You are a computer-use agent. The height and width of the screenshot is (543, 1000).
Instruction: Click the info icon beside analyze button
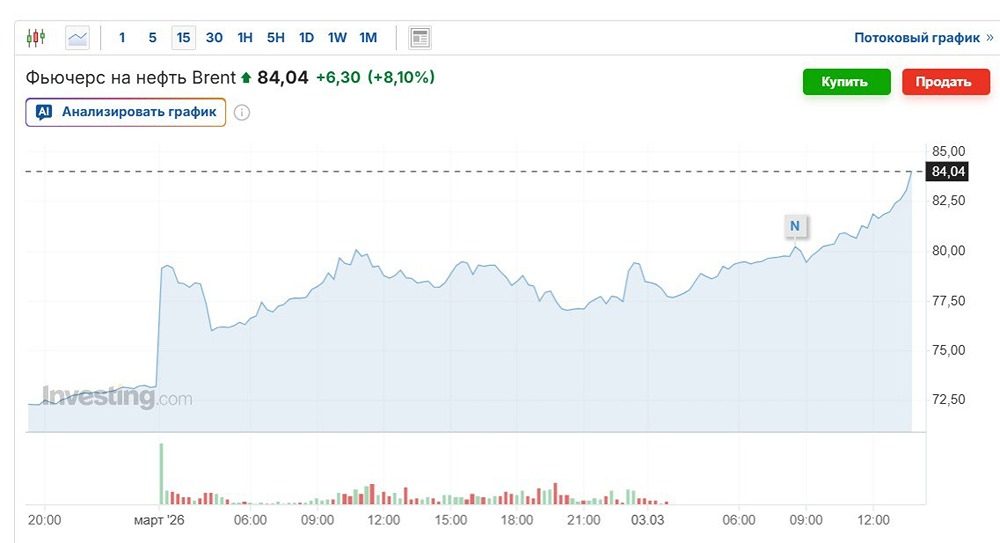242,112
